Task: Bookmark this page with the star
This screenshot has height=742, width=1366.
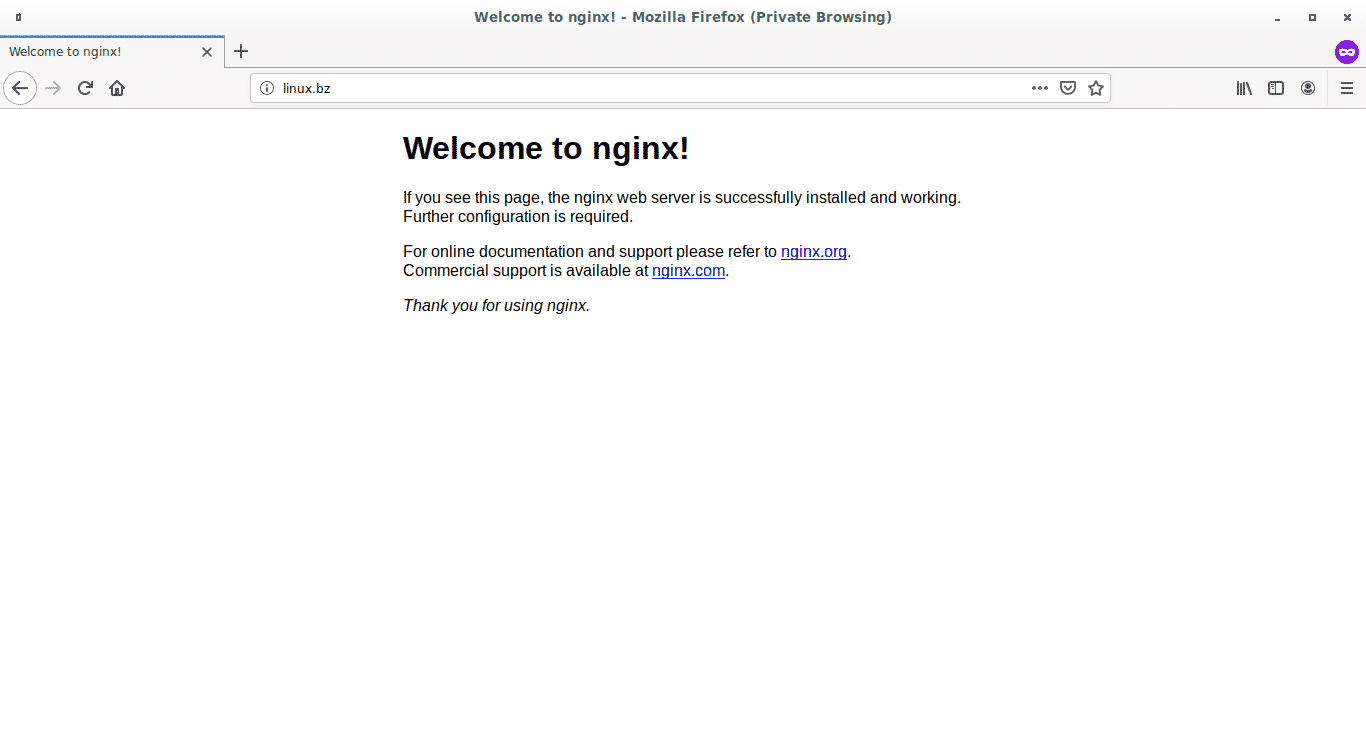Action: click(x=1096, y=88)
